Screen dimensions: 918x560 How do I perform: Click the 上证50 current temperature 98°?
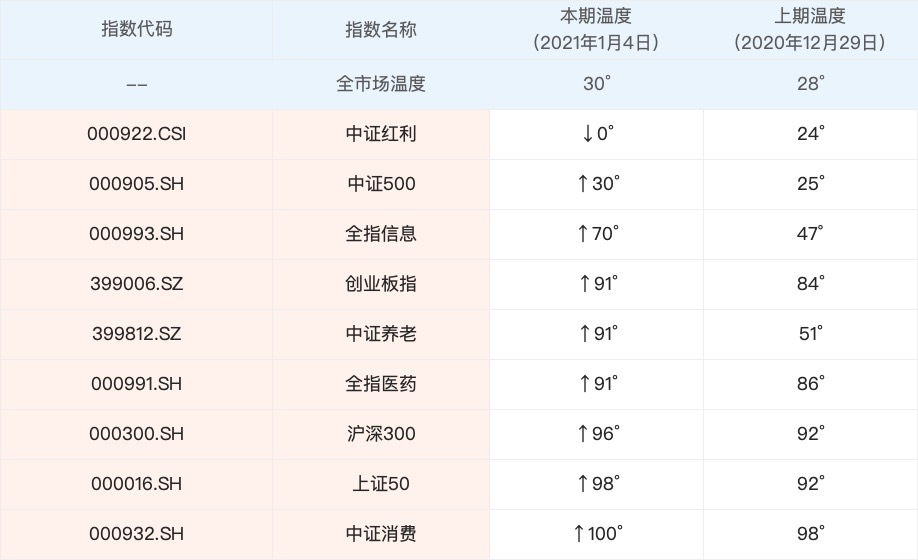pos(599,484)
